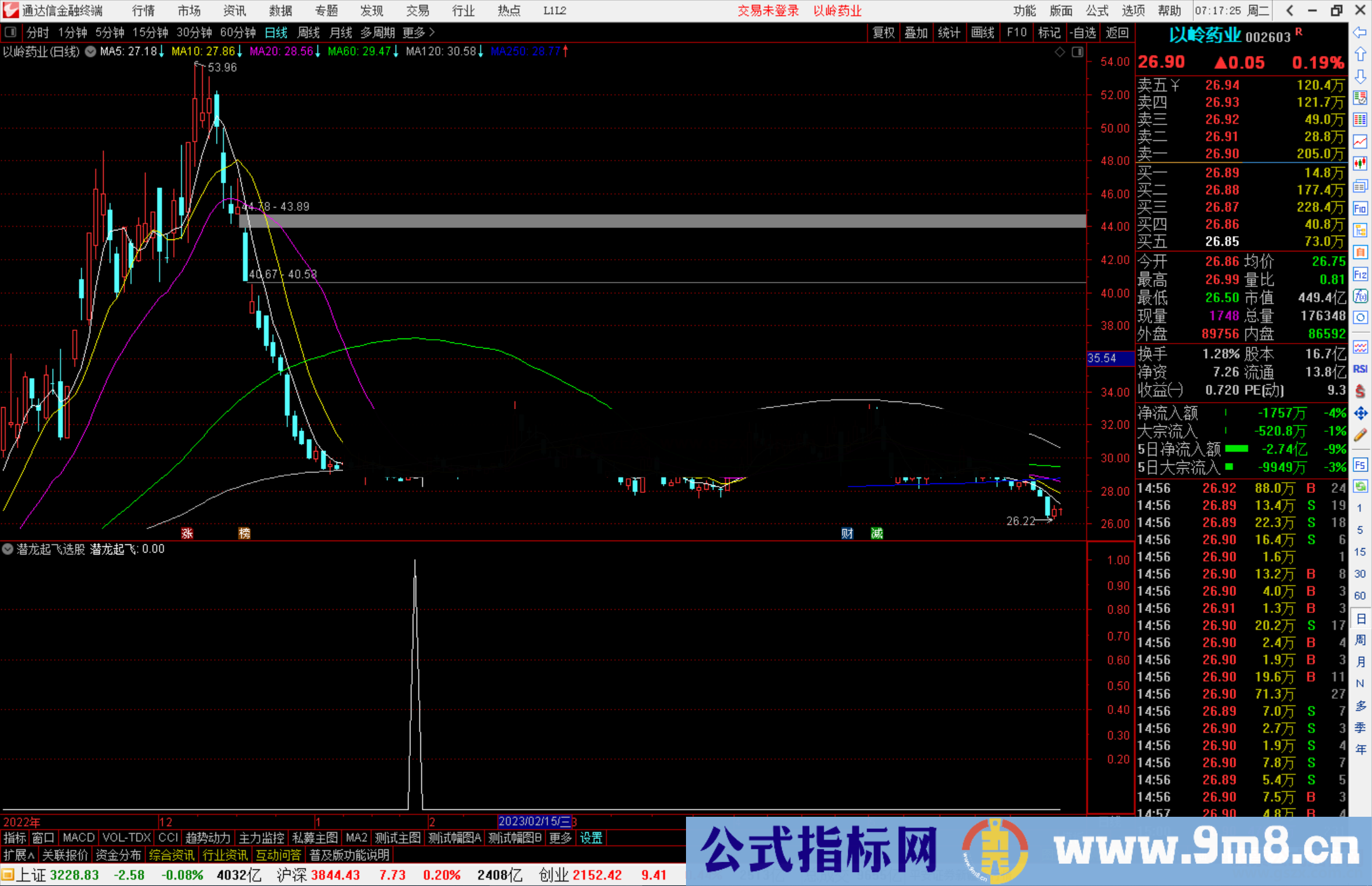The image size is (1372, 886).
Task: Toggle the left panel with the half-circle icon
Action: coord(11,32)
